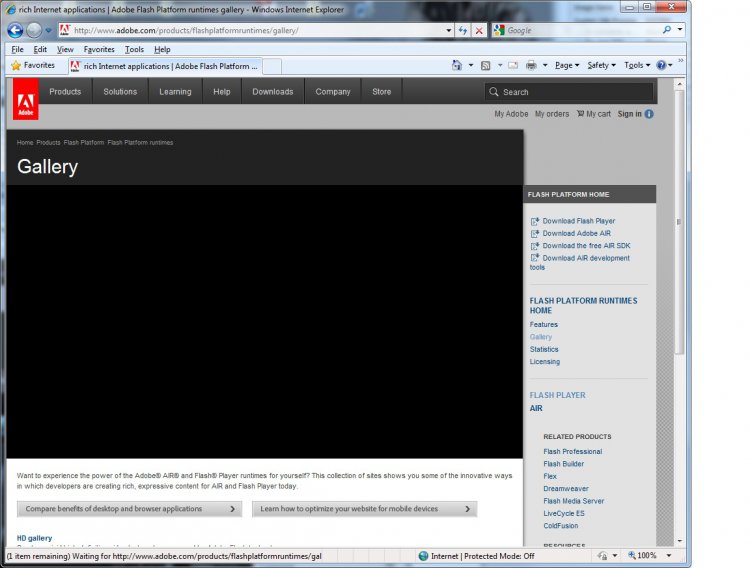Expand the feeds dropdown arrow
Screen dimensions: 750x568
500,65
